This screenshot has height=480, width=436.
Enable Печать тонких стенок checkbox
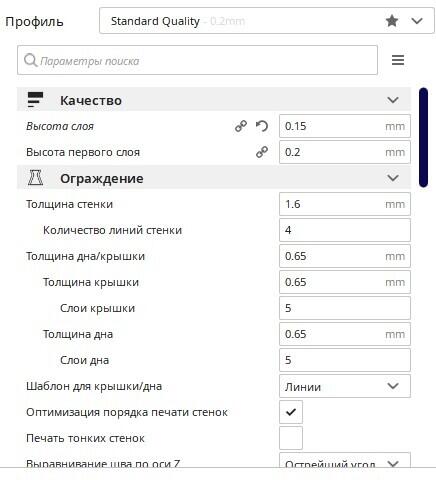291,438
